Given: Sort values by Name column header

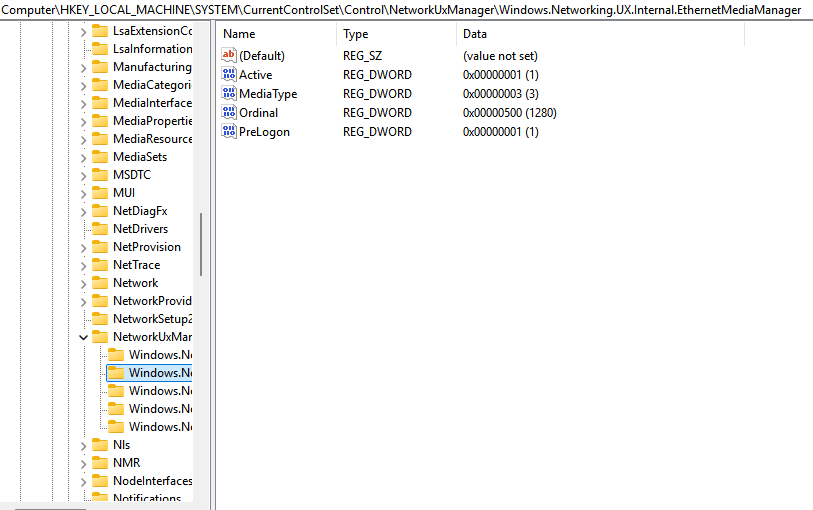Looking at the screenshot, I should [276, 34].
